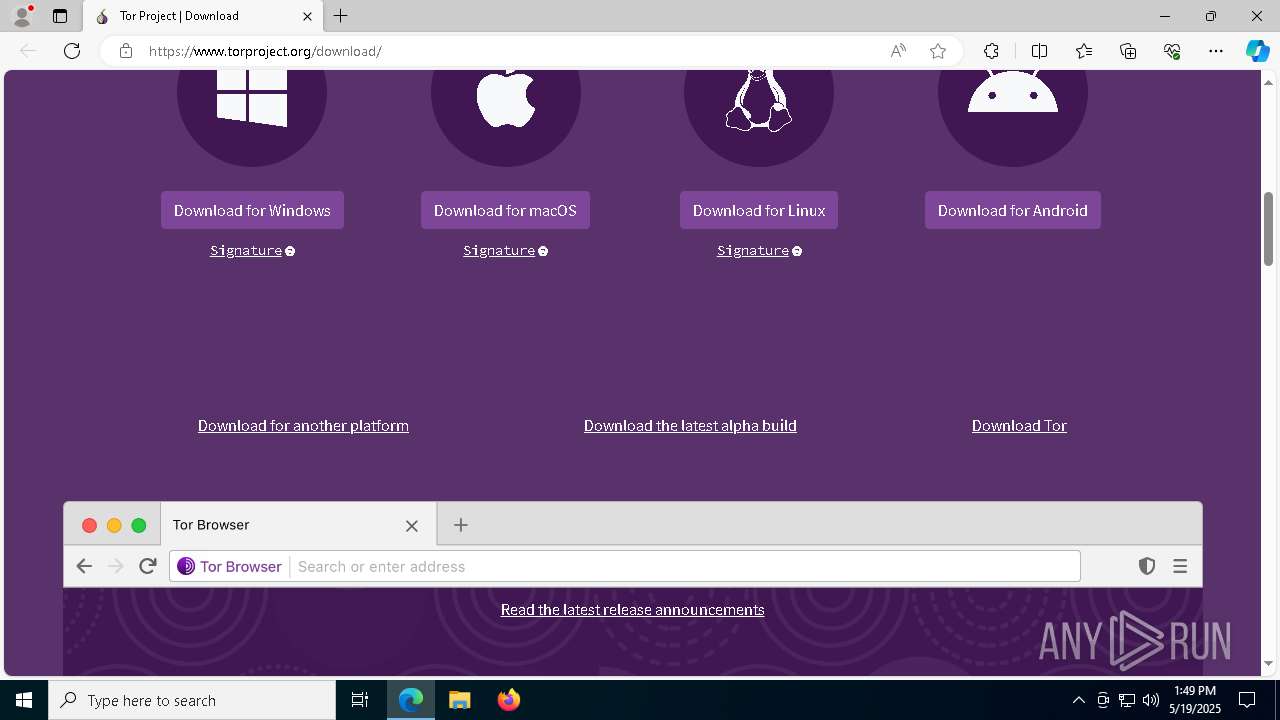The height and width of the screenshot is (720, 1280).
Task: Add page to favorites star icon
Action: [x=938, y=51]
